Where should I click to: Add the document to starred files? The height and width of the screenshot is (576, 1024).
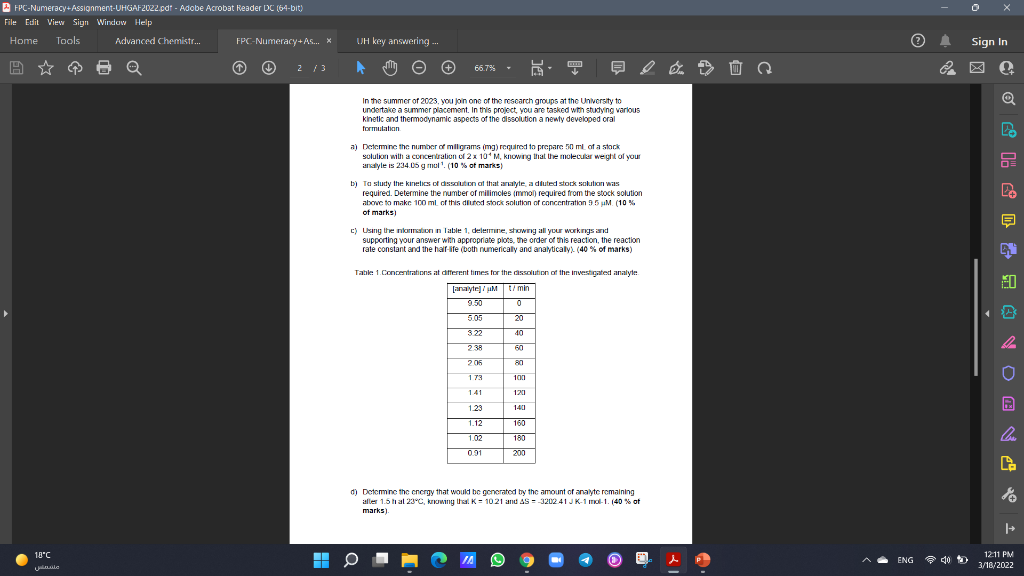point(46,68)
